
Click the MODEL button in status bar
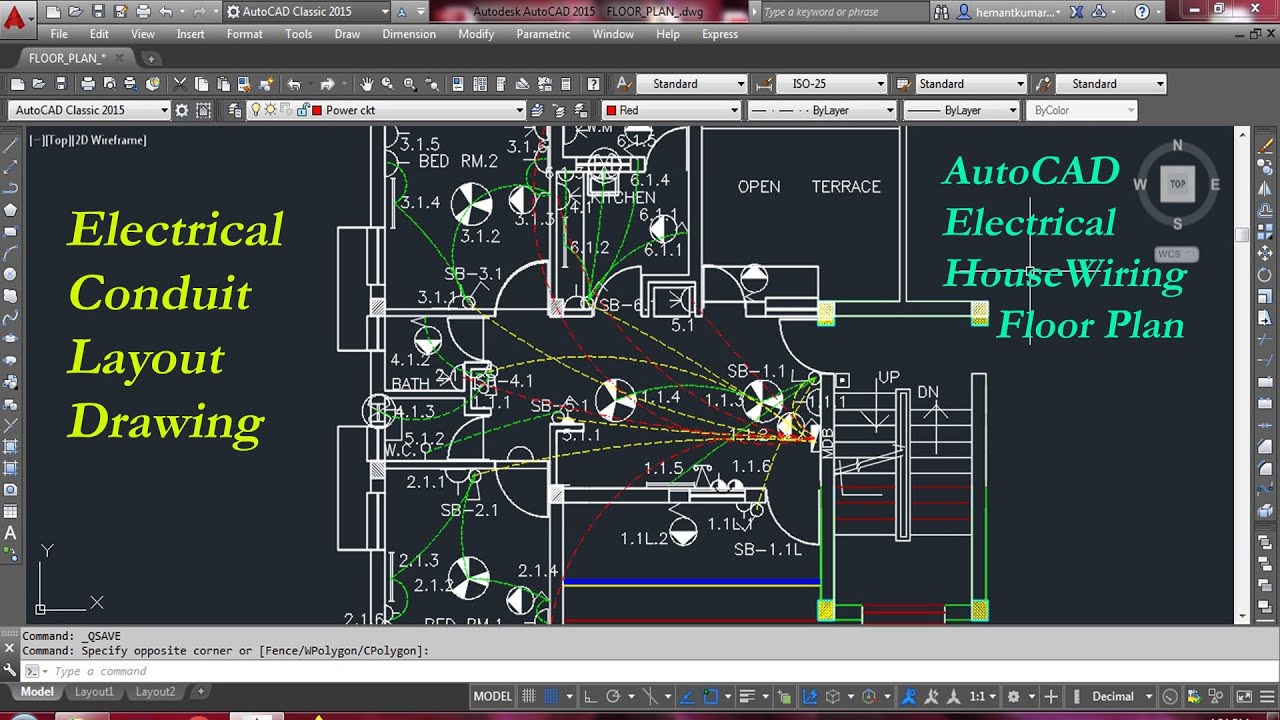click(x=492, y=696)
